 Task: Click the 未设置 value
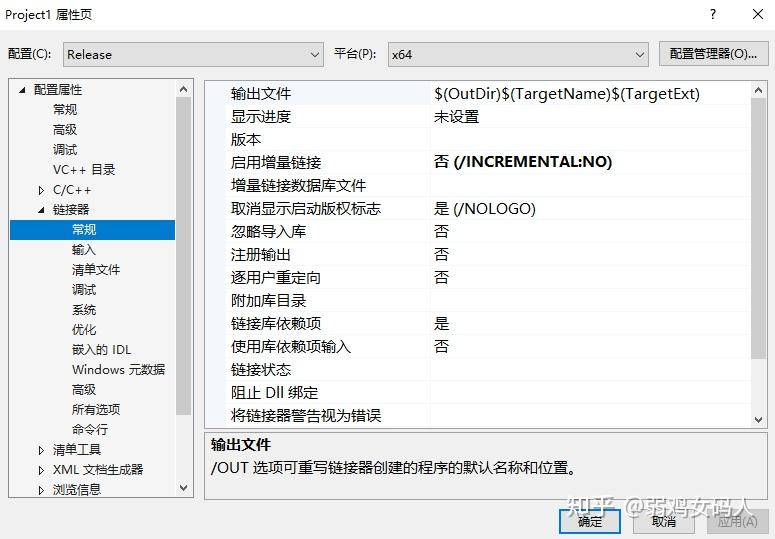tap(456, 117)
